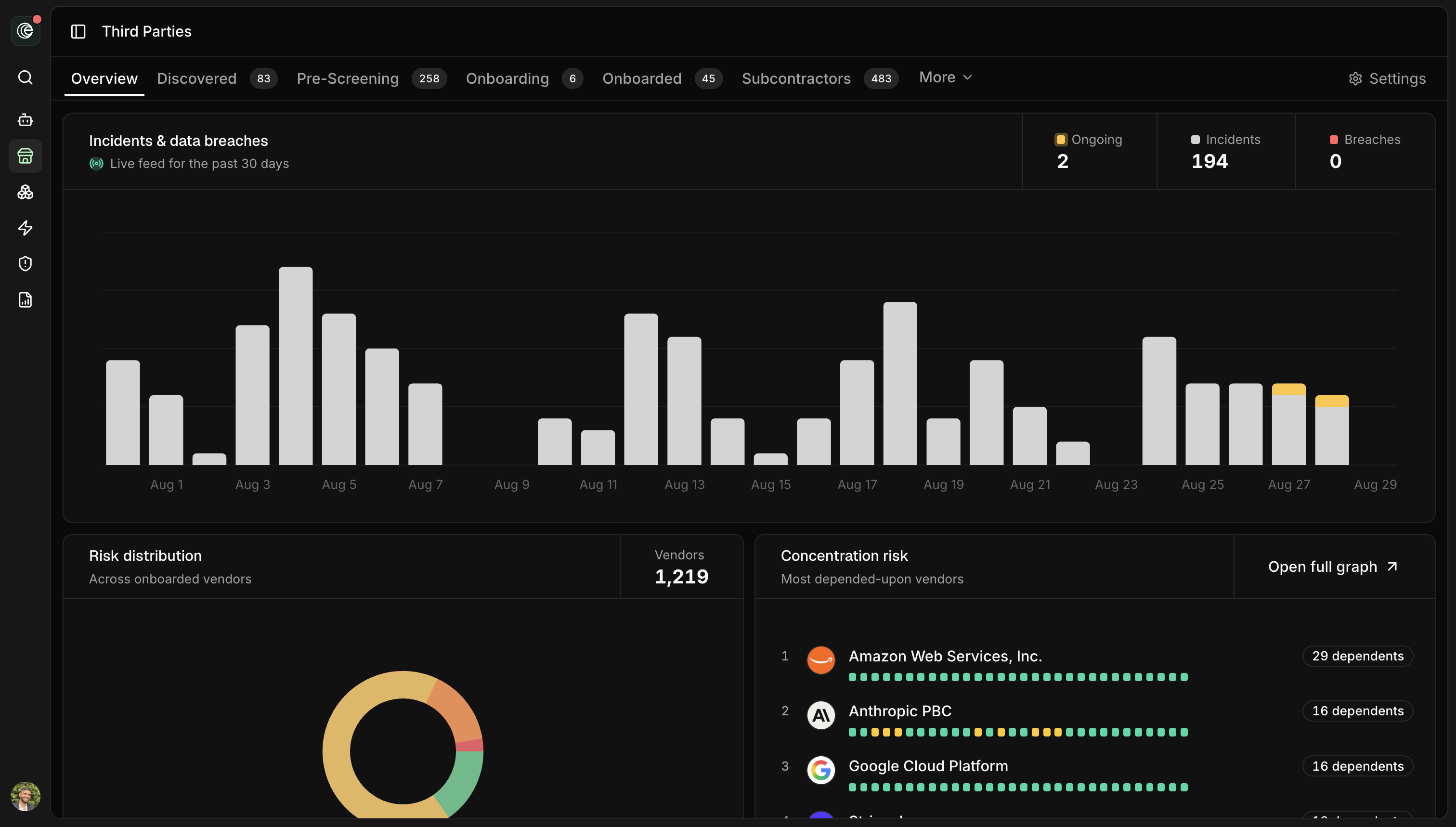The width and height of the screenshot is (1456, 827).
Task: Click the Ongoing count value "2"
Action: point(1063,162)
